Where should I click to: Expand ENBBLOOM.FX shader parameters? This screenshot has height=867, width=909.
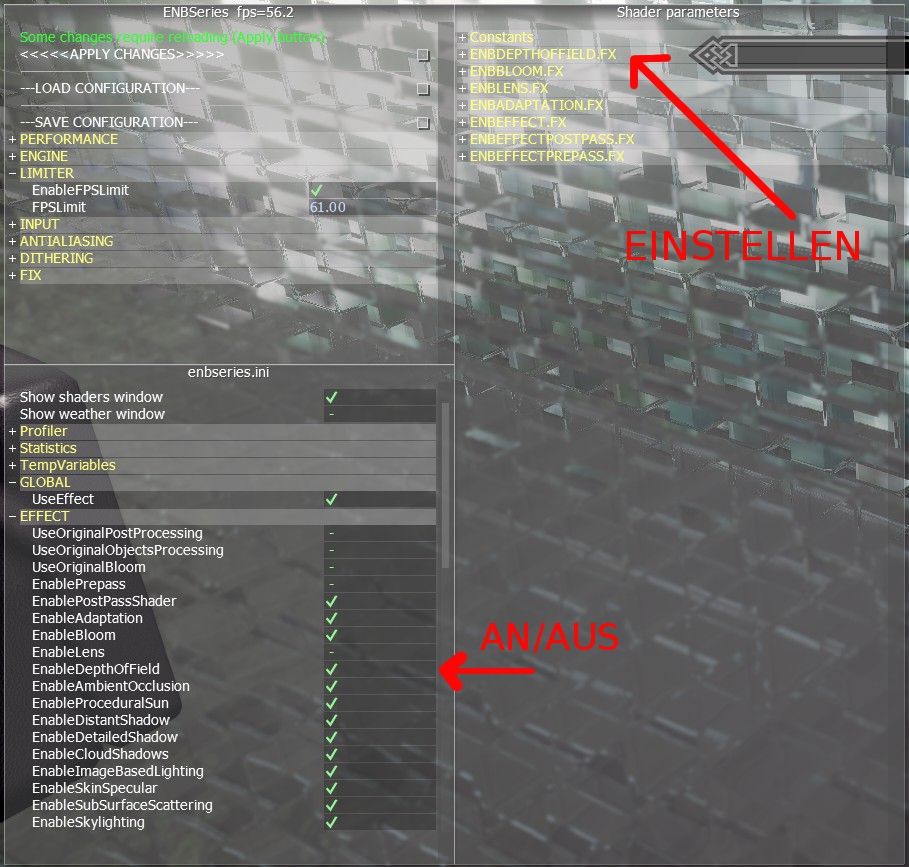pos(462,71)
